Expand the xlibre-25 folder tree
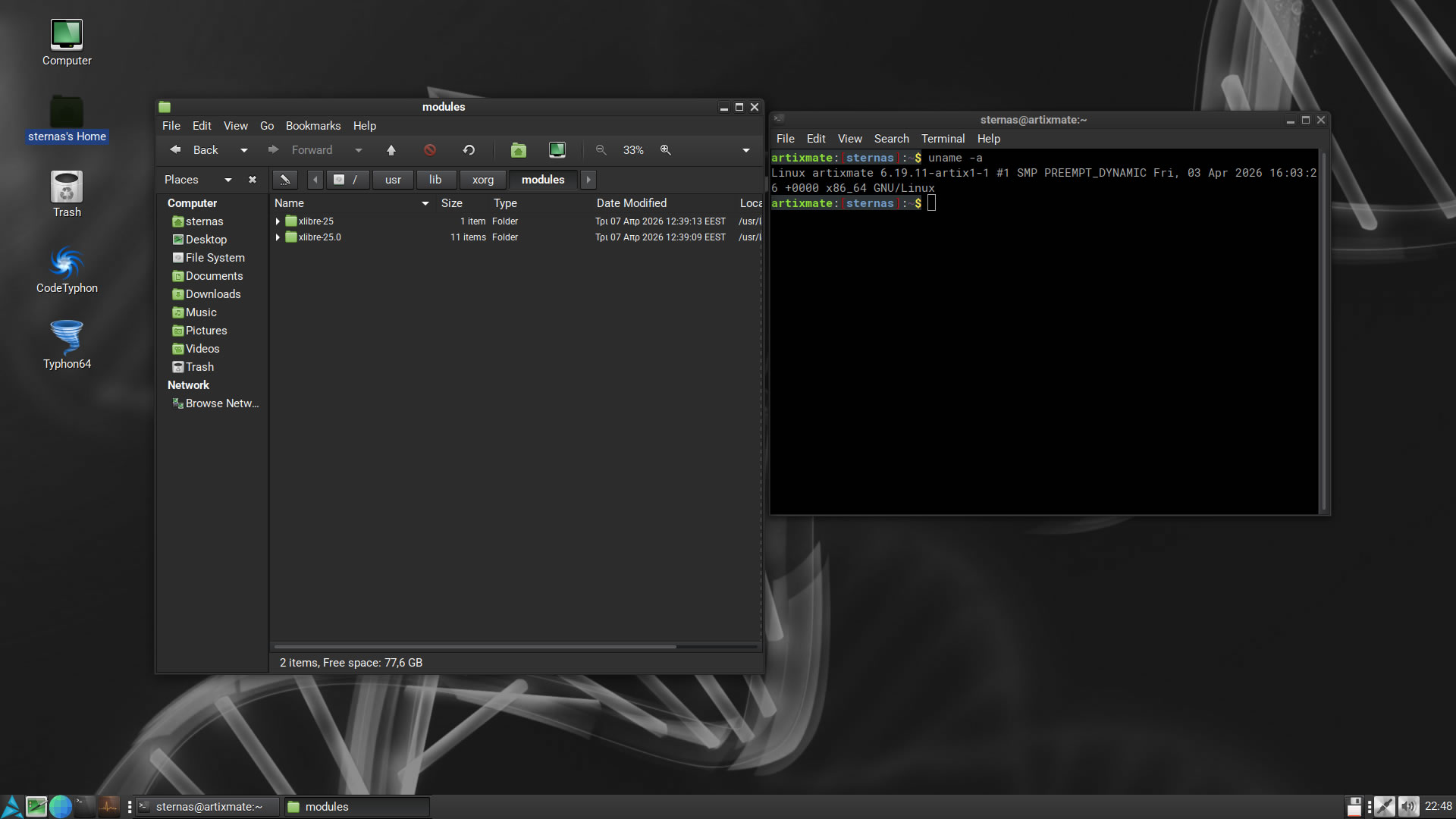The width and height of the screenshot is (1456, 819). [278, 221]
